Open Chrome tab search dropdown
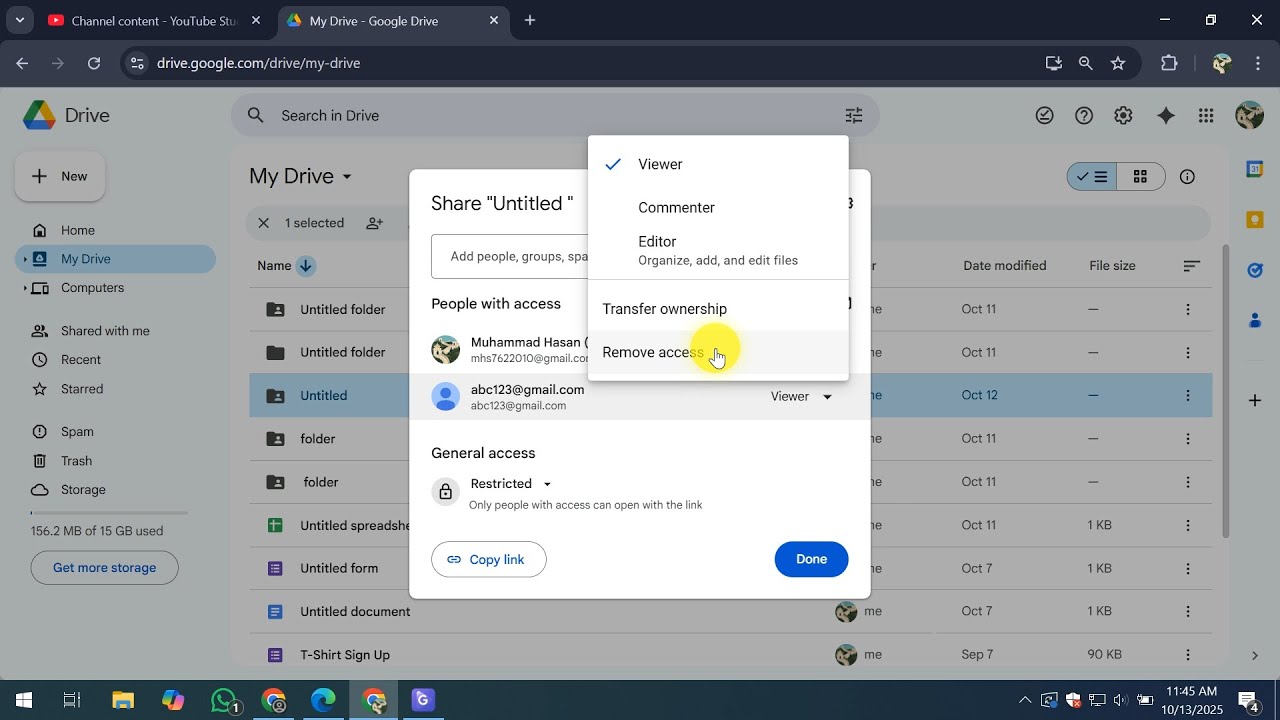The width and height of the screenshot is (1280, 720). coord(19,20)
